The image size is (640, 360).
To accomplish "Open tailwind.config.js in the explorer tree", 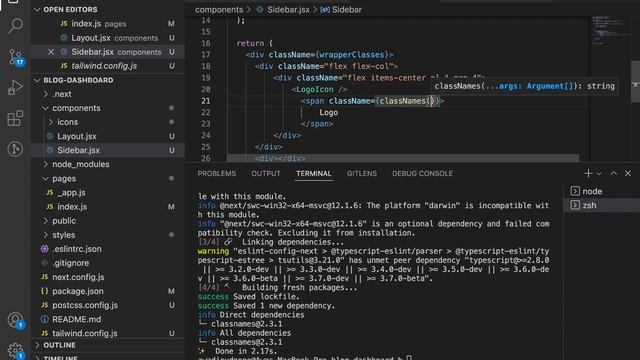I will pyautogui.click(x=108, y=333).
